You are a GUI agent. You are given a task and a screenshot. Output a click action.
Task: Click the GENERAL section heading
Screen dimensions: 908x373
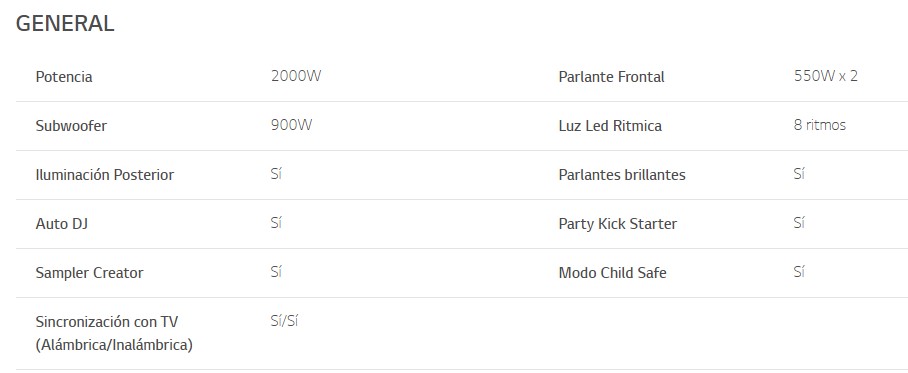[65, 24]
